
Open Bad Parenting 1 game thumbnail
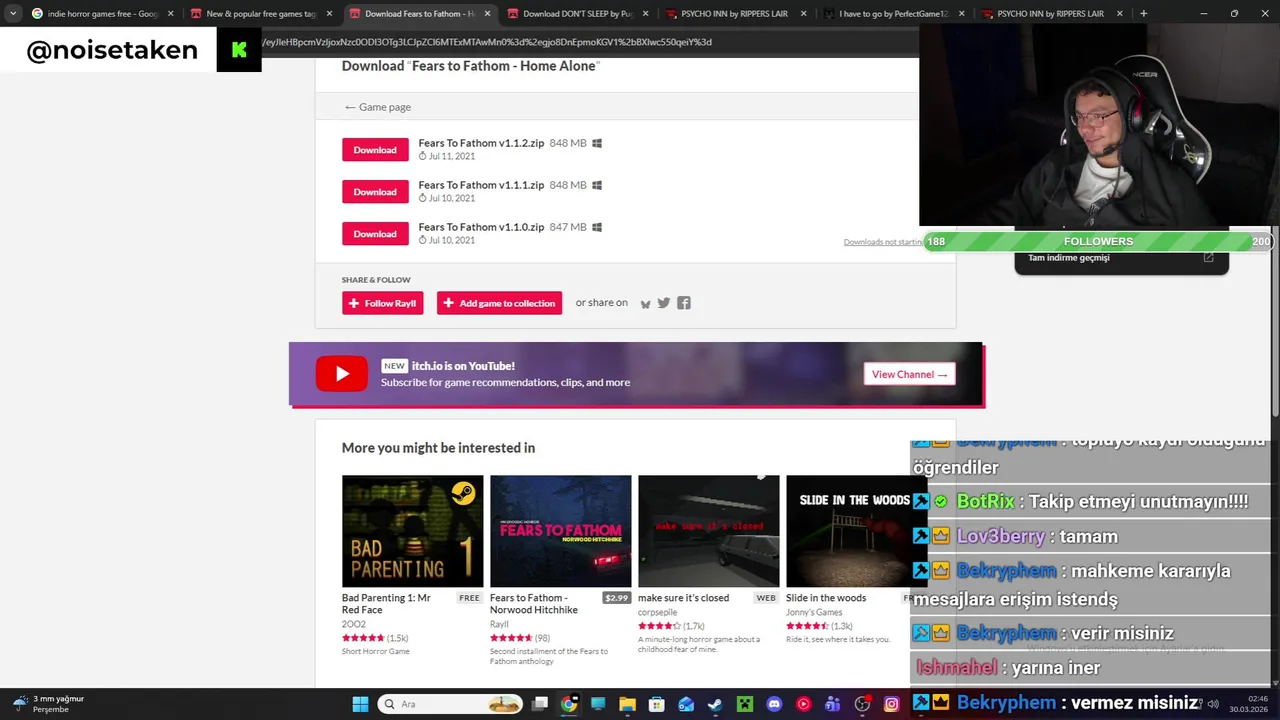(x=412, y=531)
